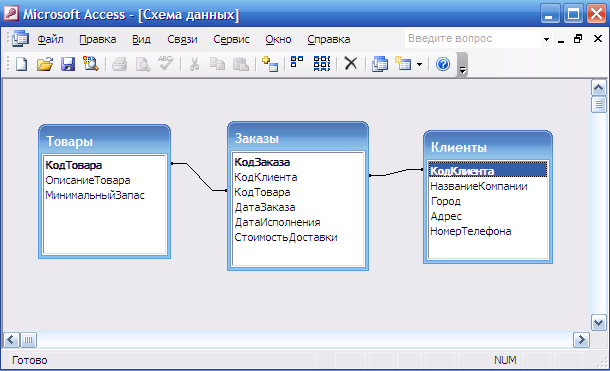Close the inner Схема данных document window
The width and height of the screenshot is (610, 371).
598,38
